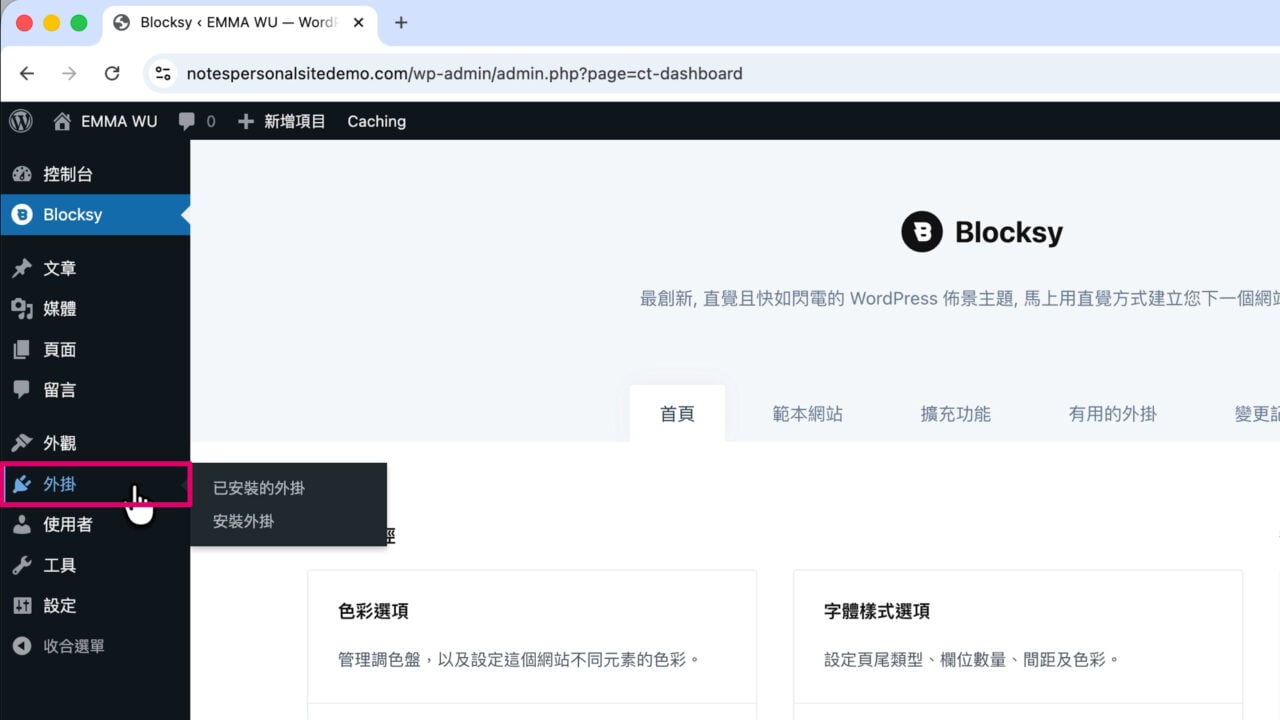This screenshot has height=720, width=1280.
Task: Click the 設定 settings sliders icon
Action: click(x=22, y=606)
